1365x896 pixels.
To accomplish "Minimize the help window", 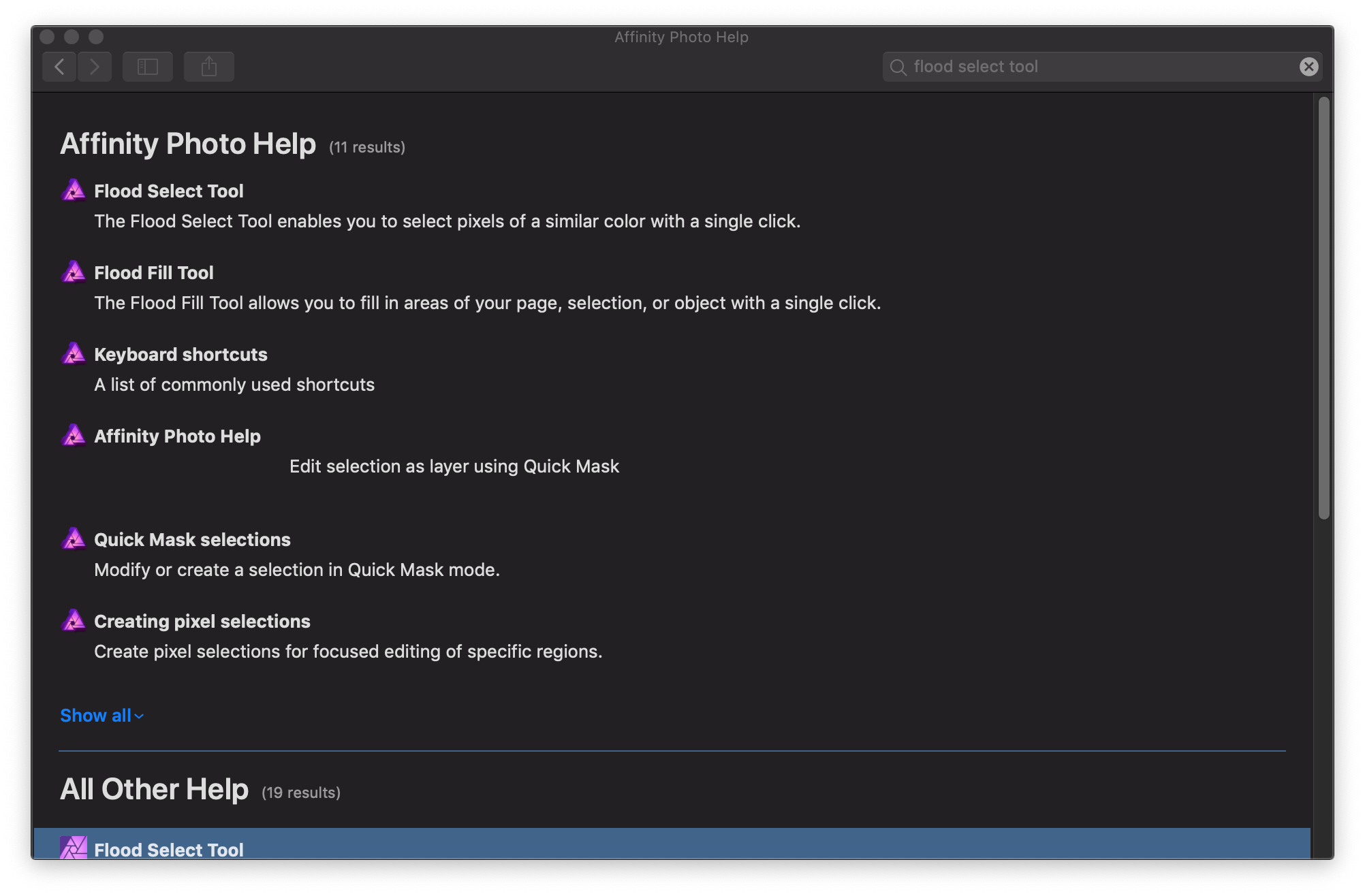I will (72, 37).
